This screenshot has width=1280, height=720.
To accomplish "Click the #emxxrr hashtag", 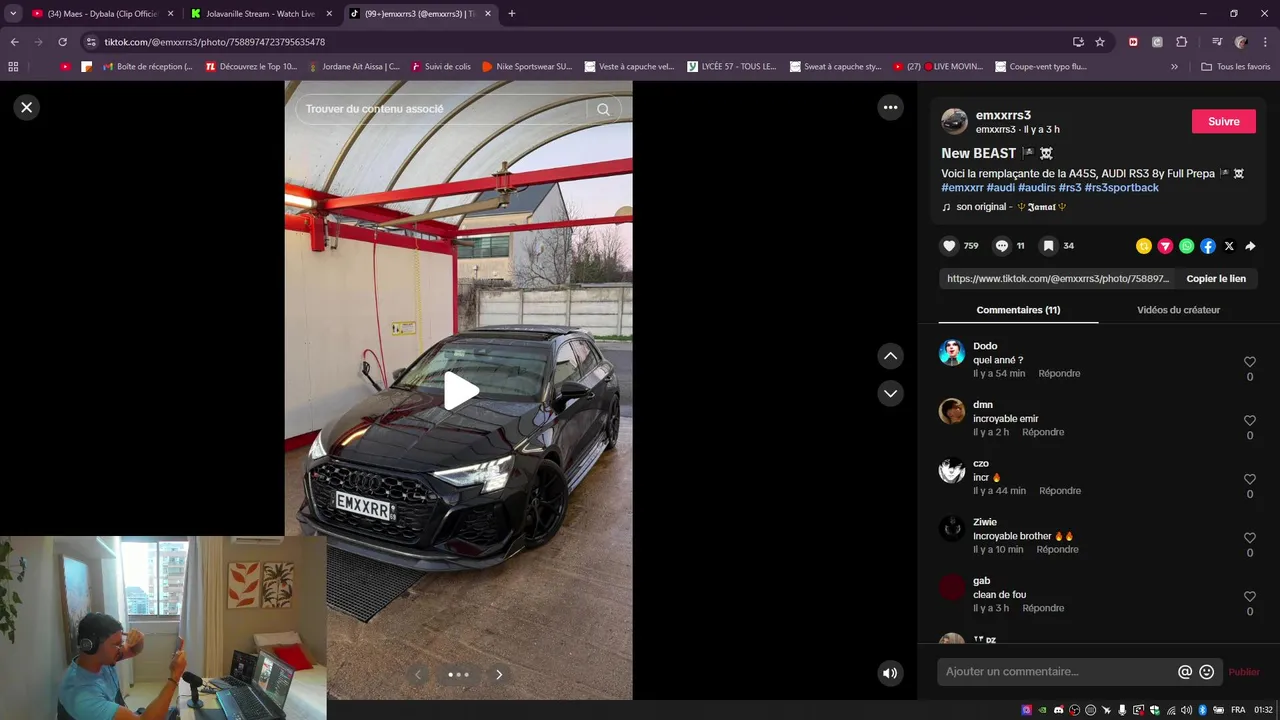I will coord(962,188).
